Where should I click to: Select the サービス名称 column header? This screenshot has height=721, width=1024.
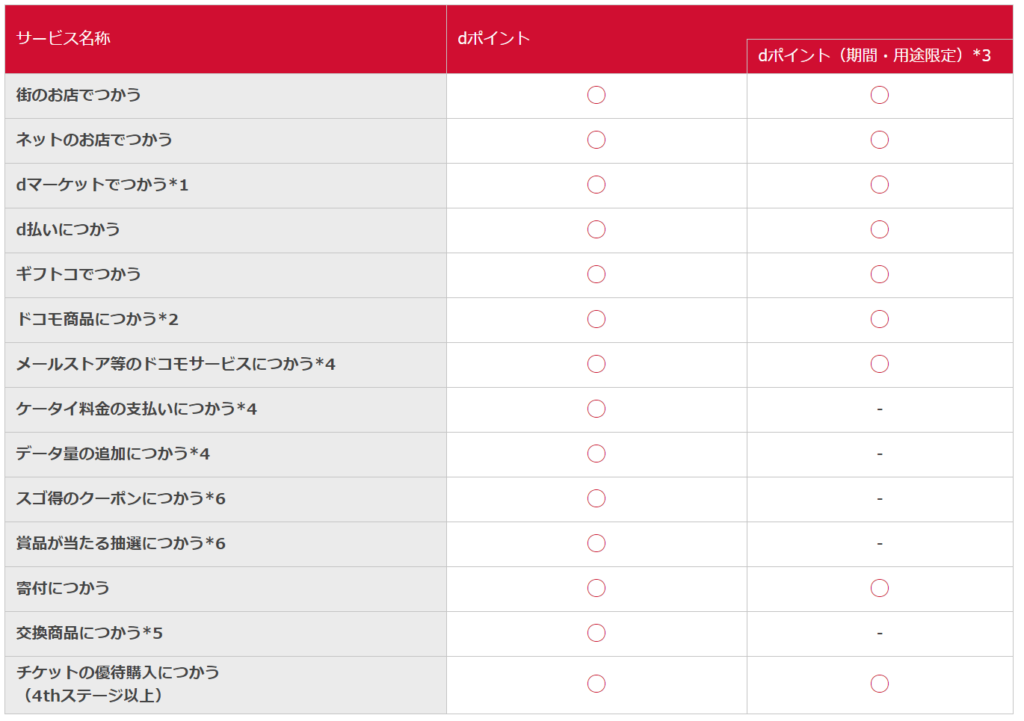coord(63,39)
